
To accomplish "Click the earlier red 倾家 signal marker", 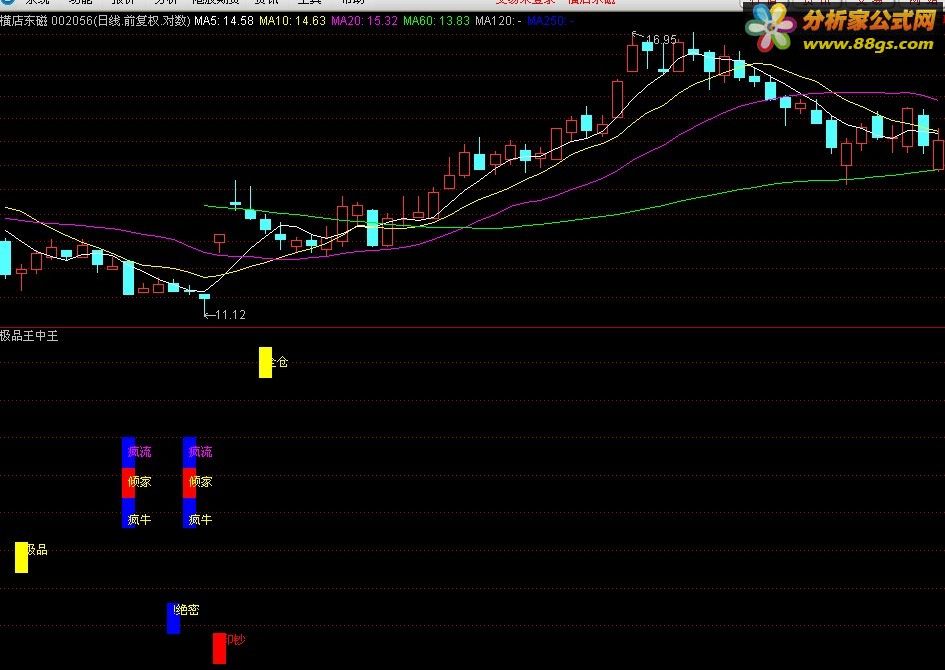I will [128, 483].
